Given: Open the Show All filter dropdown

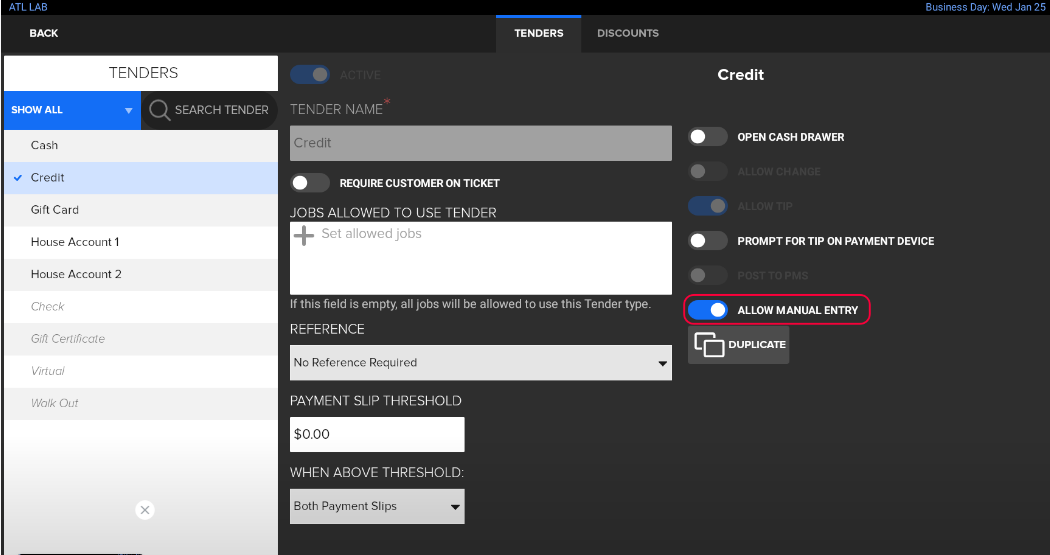Looking at the screenshot, I should 71,110.
